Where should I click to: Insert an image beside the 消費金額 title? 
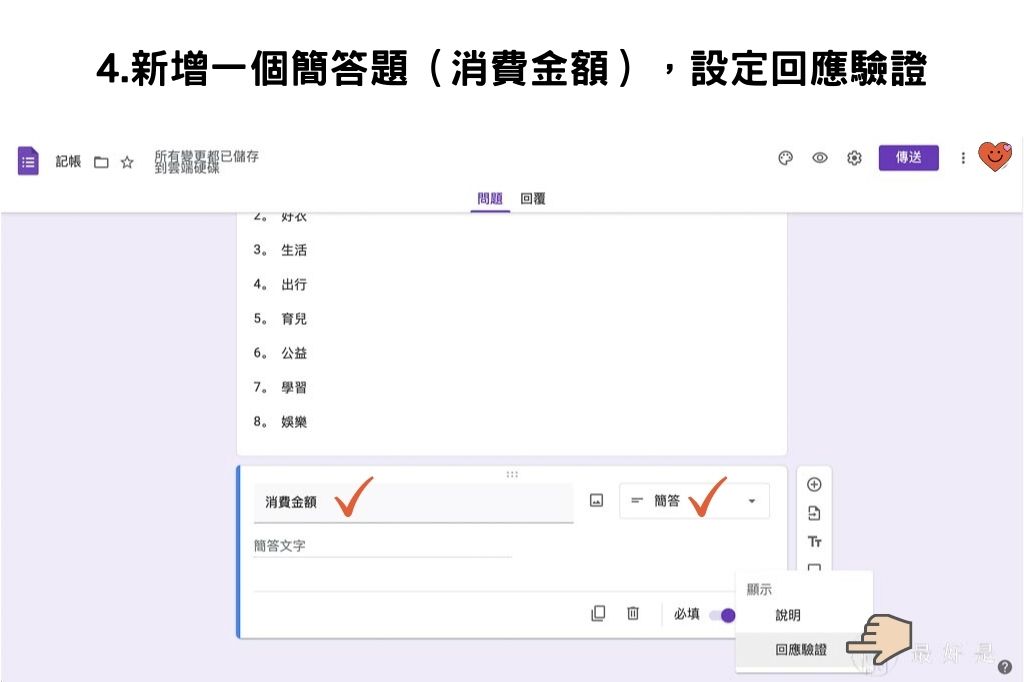[596, 500]
